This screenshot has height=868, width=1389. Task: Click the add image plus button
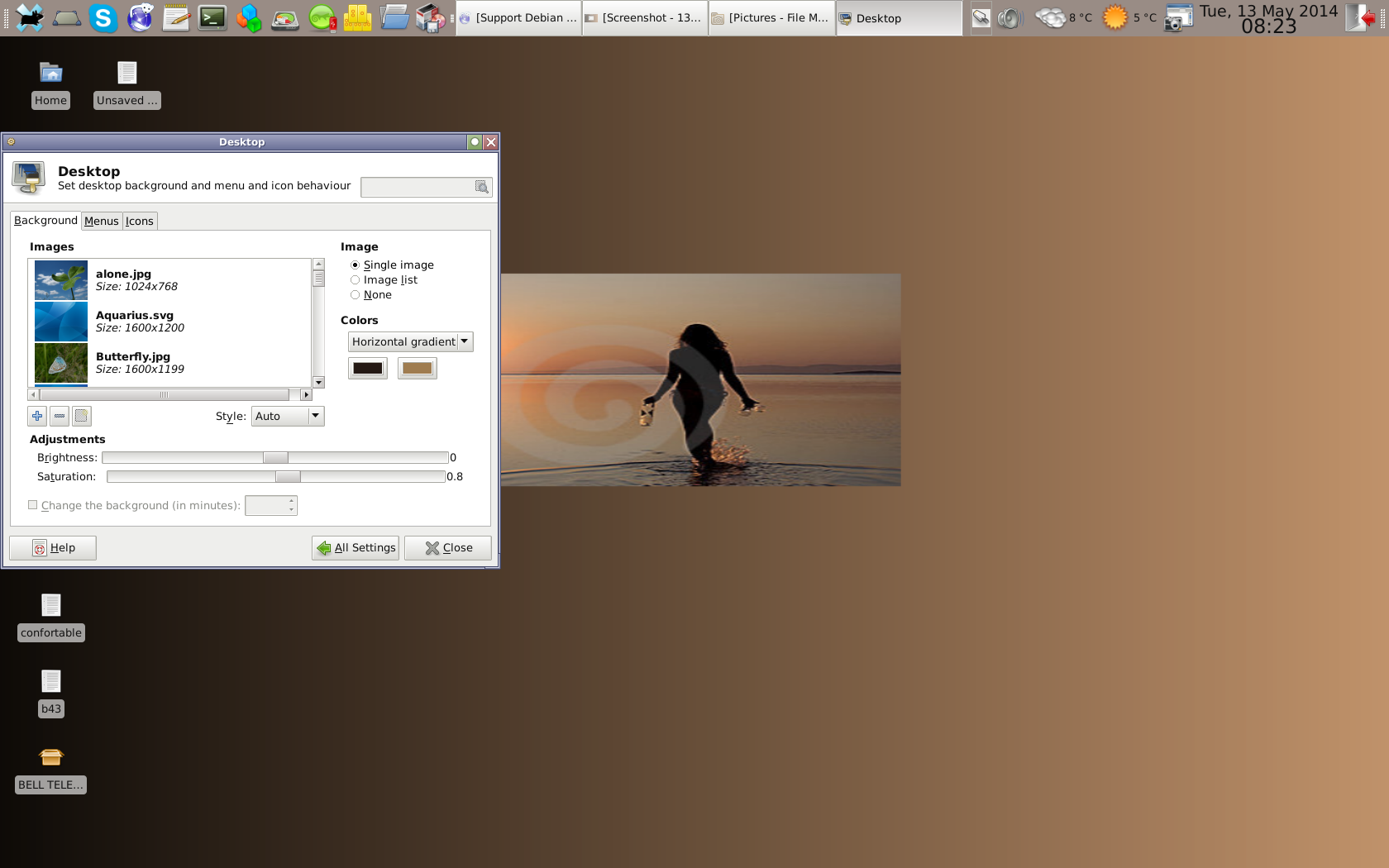(37, 416)
